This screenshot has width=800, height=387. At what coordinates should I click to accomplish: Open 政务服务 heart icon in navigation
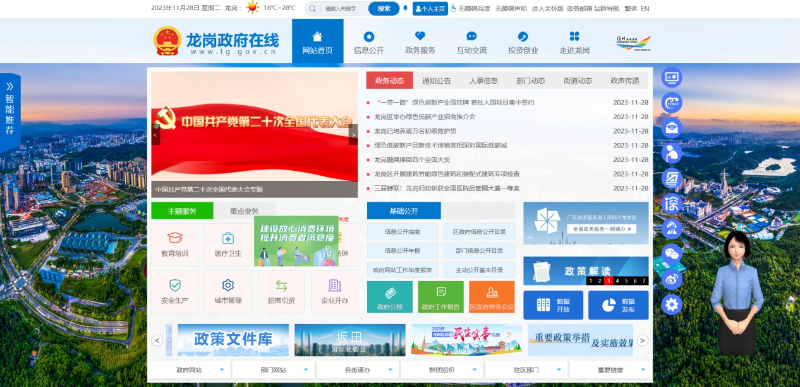pos(420,36)
